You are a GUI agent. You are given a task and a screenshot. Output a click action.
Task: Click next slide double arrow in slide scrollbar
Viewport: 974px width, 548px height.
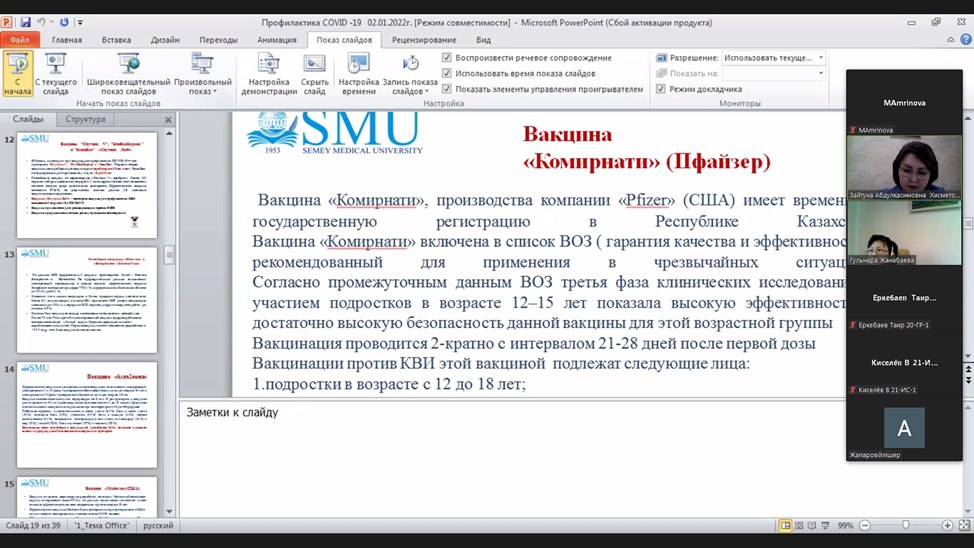coord(968,380)
